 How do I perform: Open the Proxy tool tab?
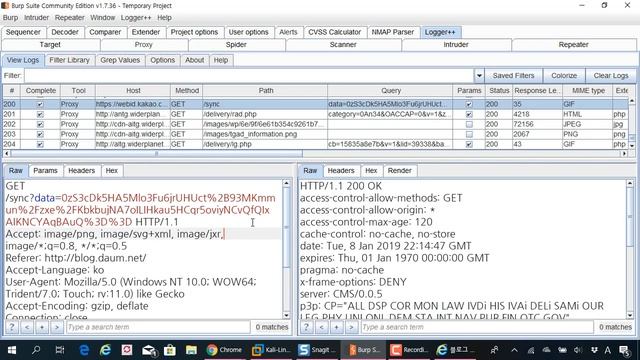[143, 44]
